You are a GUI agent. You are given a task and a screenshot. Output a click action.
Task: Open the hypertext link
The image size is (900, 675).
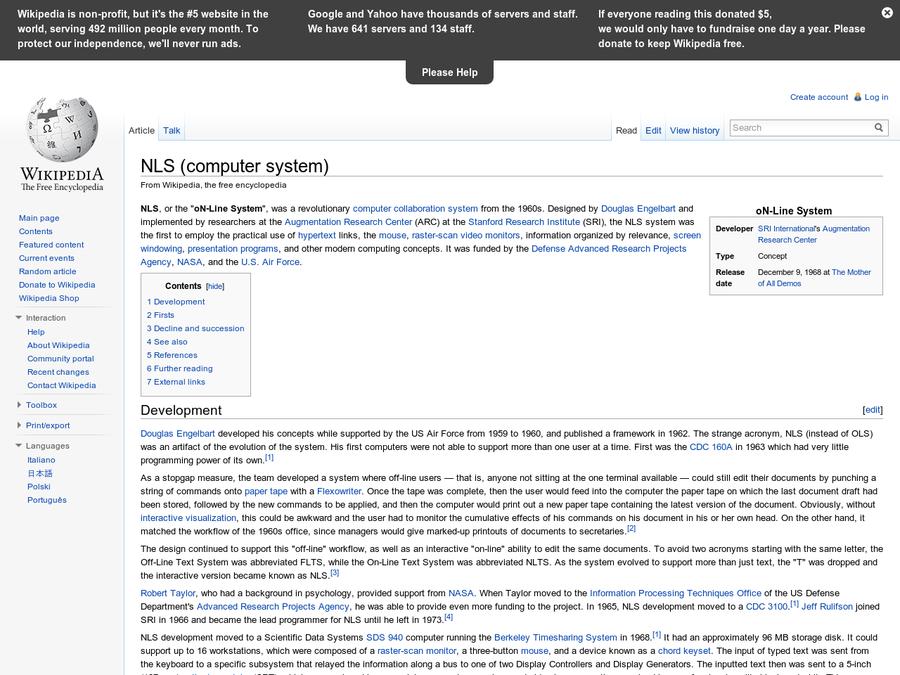coord(317,235)
